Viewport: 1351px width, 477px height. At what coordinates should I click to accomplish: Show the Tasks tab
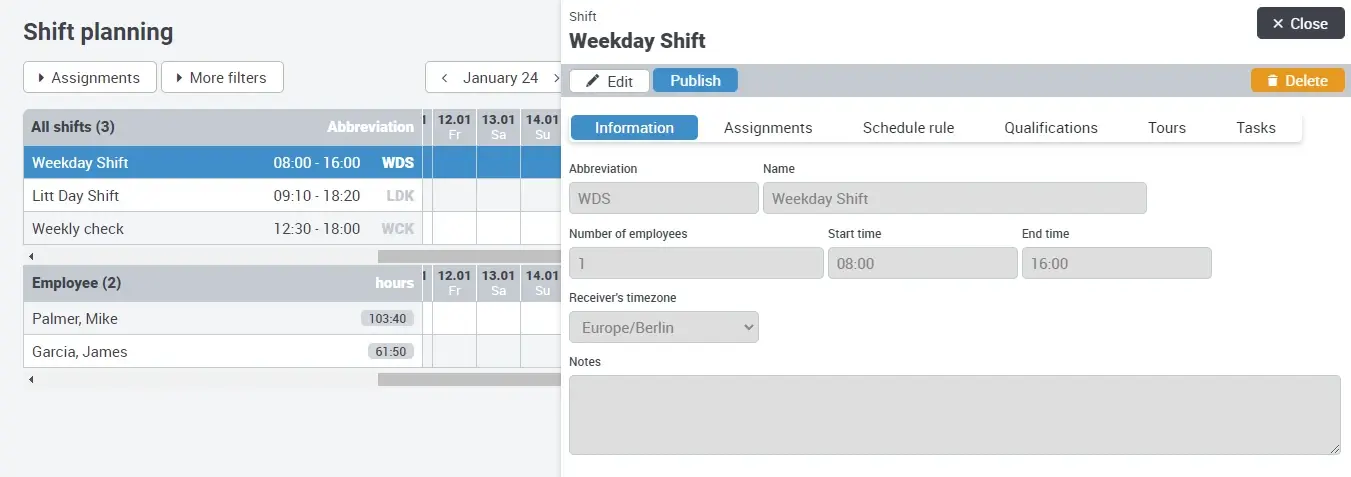tap(1255, 128)
